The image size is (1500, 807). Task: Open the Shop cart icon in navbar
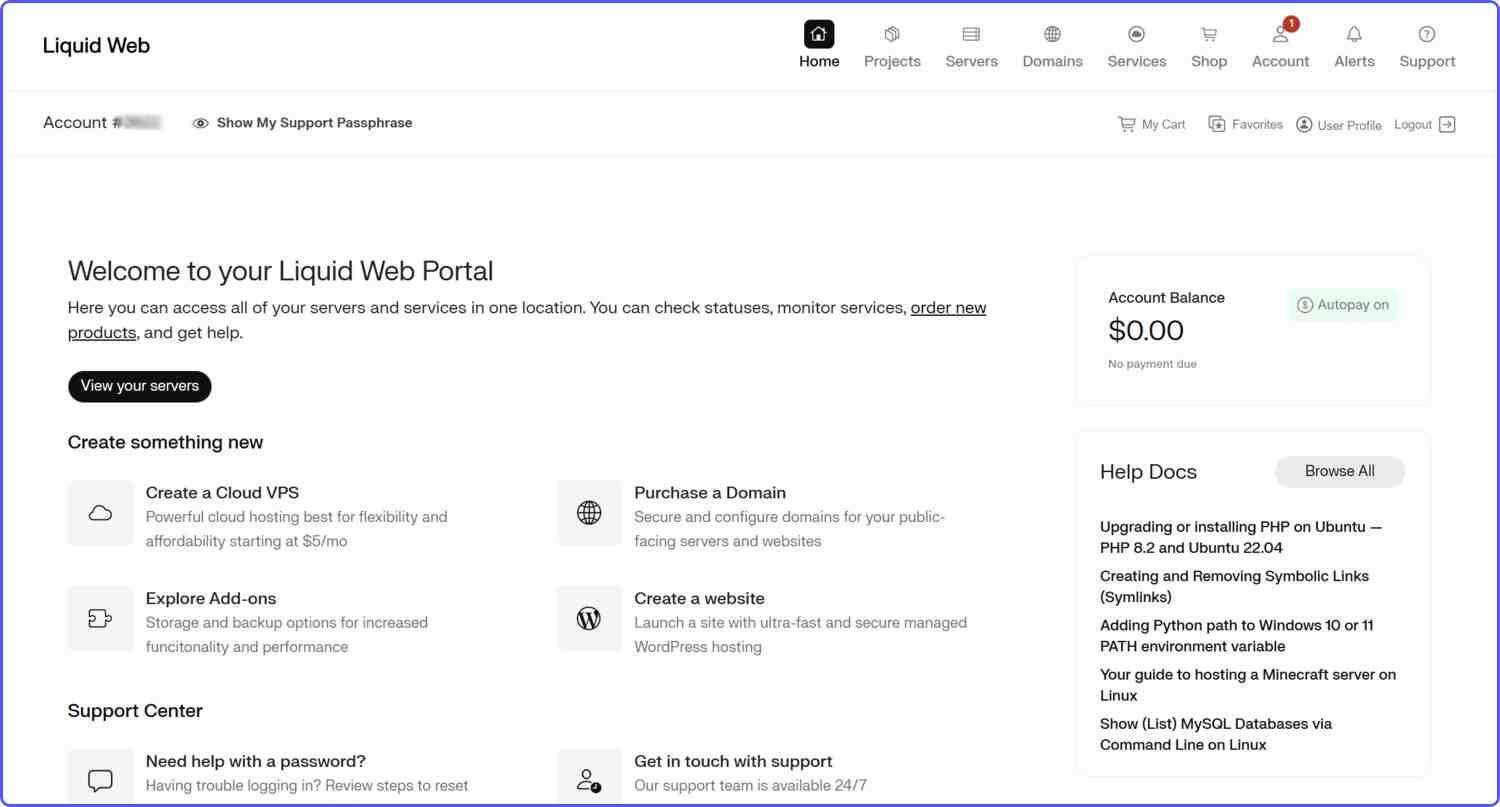(1209, 34)
